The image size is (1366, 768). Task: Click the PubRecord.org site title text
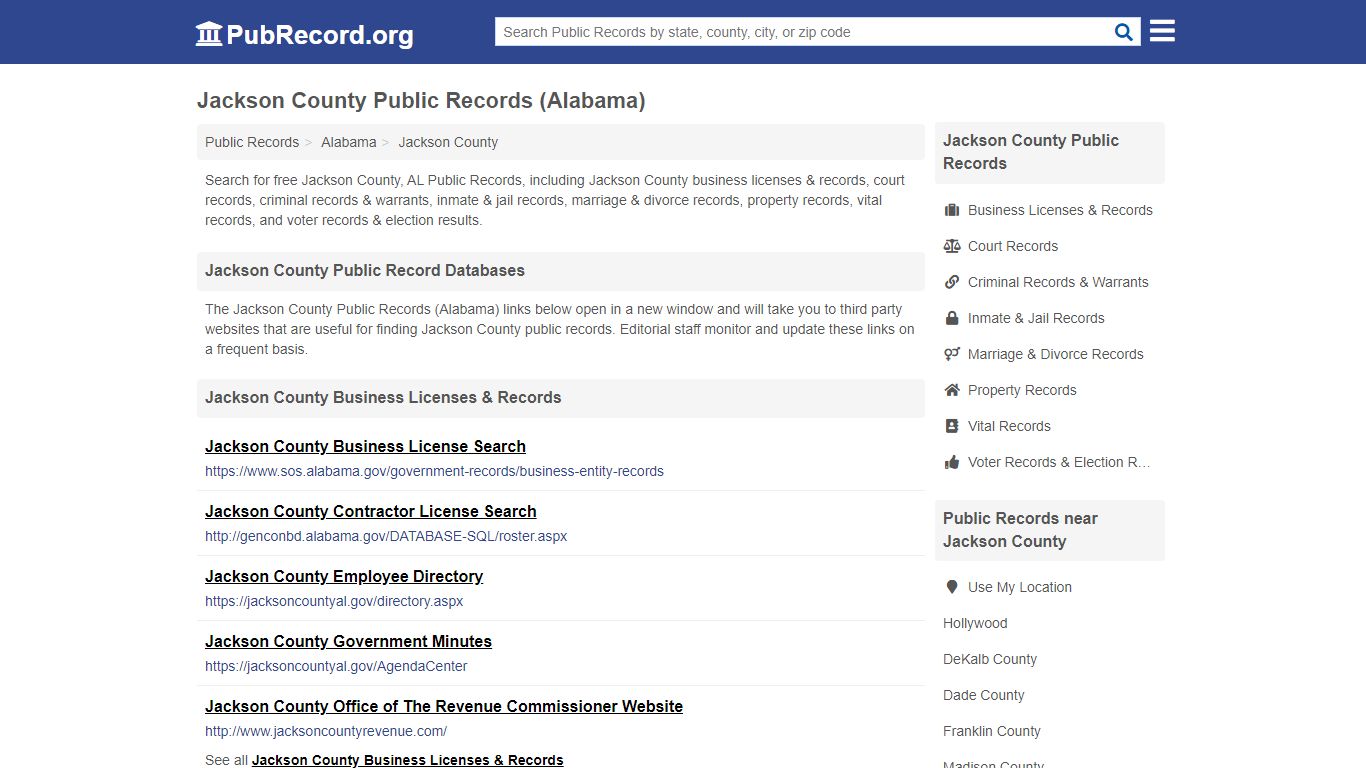pos(320,35)
